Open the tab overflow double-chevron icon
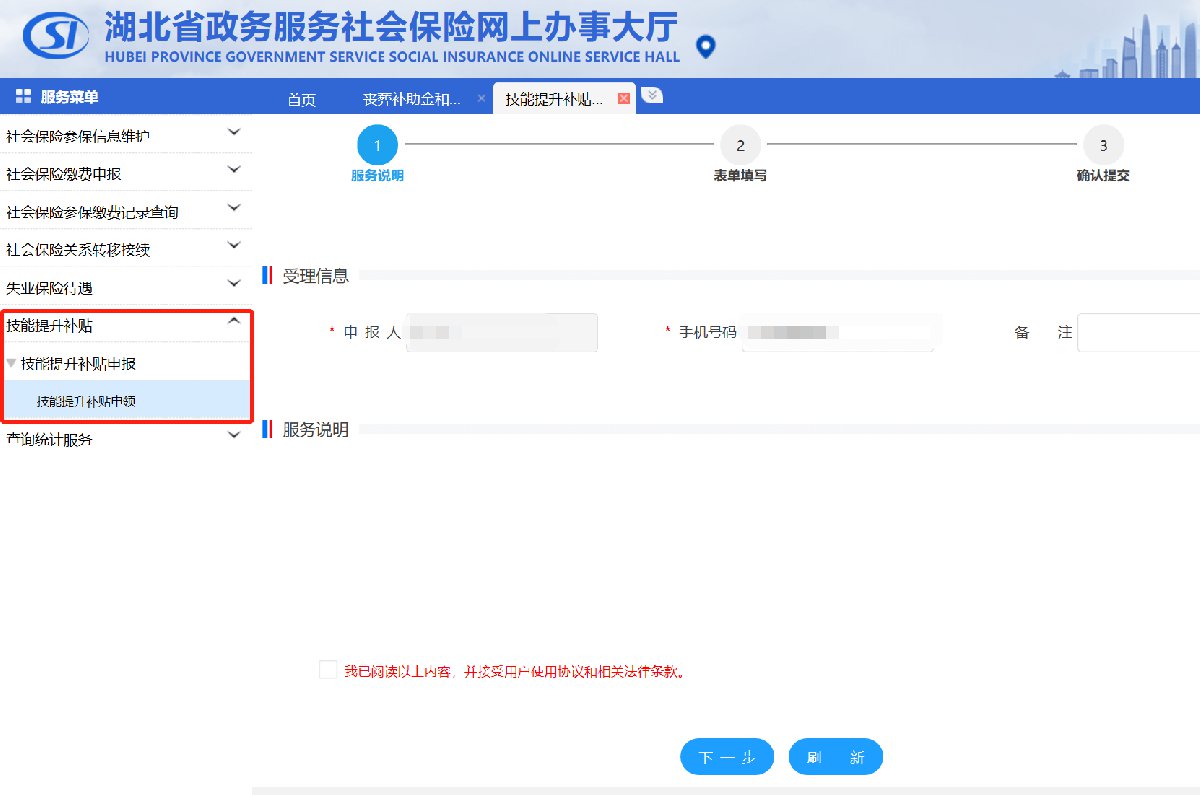The image size is (1200, 795). pos(651,95)
